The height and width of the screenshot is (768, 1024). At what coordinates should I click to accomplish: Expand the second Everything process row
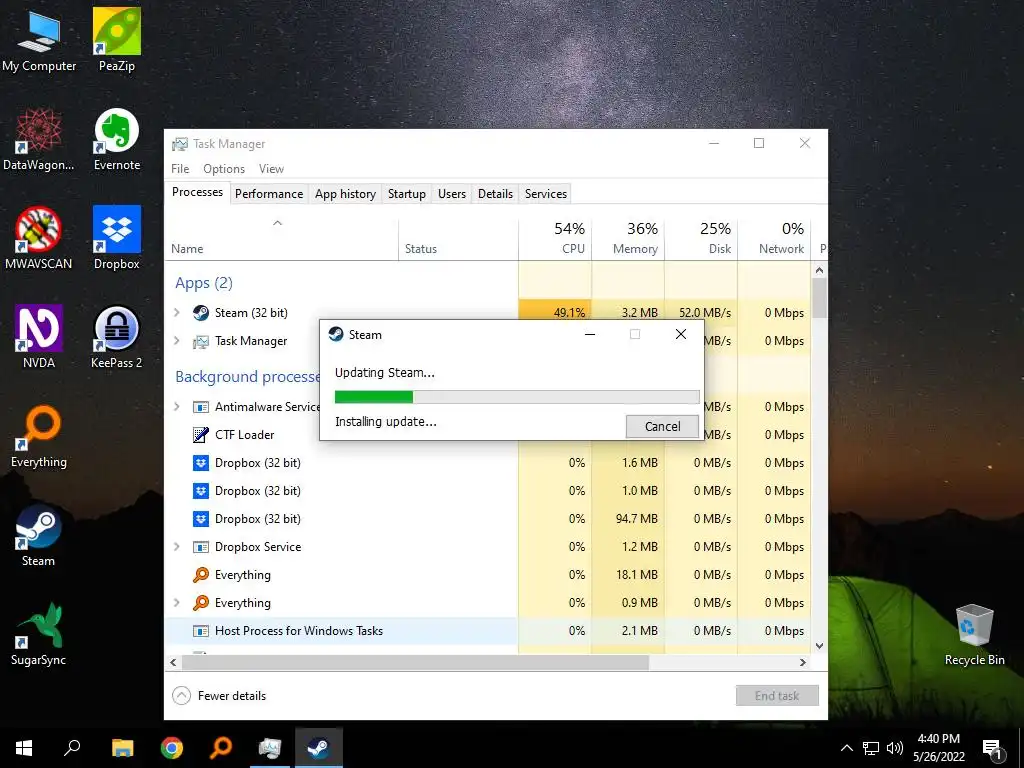pos(177,603)
